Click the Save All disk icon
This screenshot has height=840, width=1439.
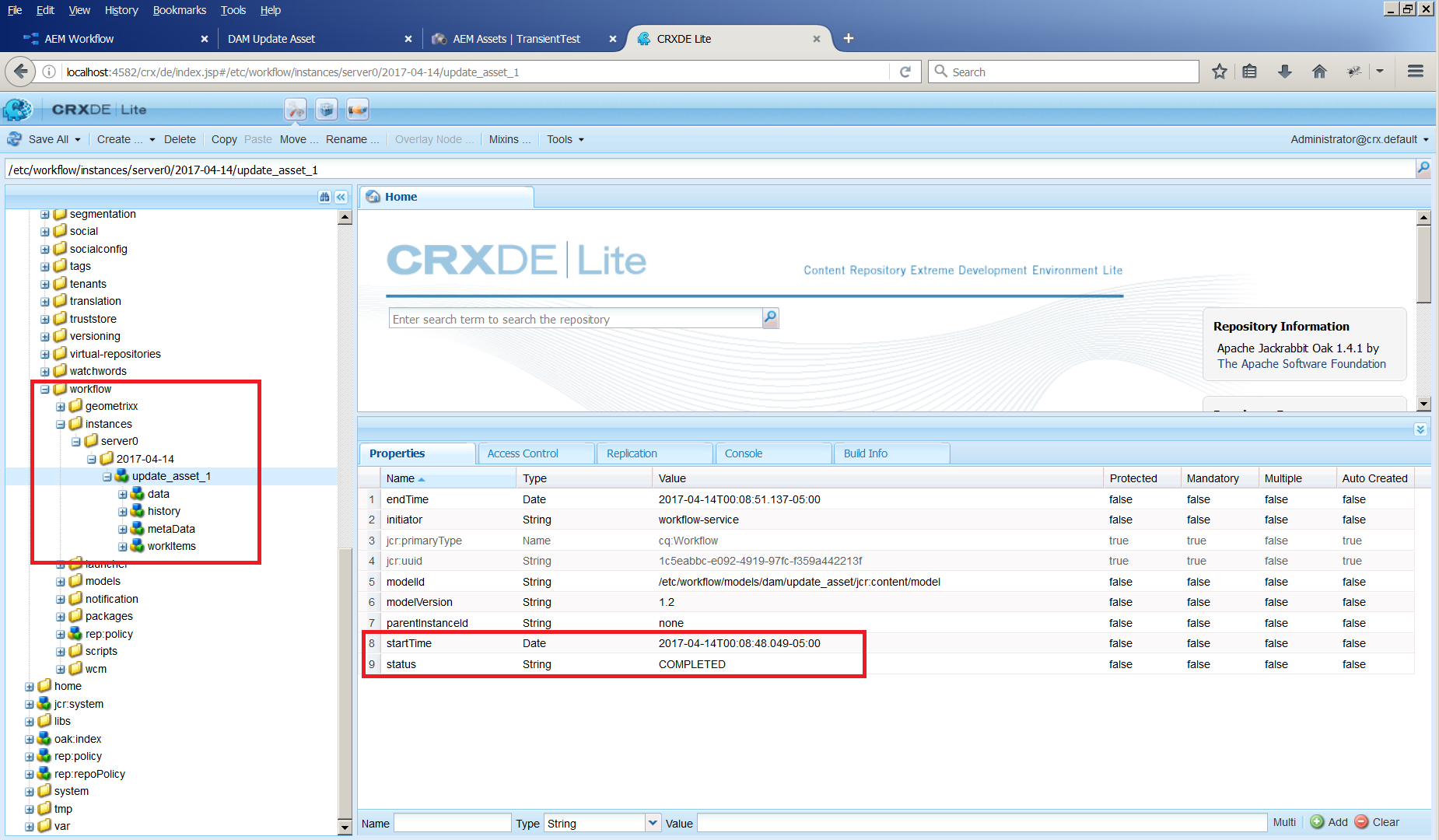pyautogui.click(x=14, y=139)
